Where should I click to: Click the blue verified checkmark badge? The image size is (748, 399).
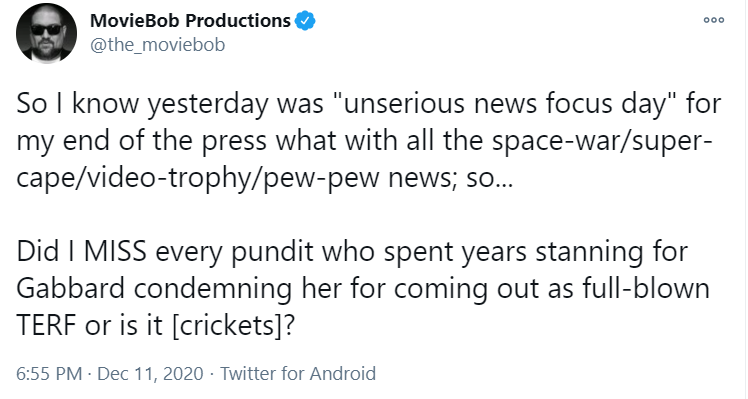(305, 21)
